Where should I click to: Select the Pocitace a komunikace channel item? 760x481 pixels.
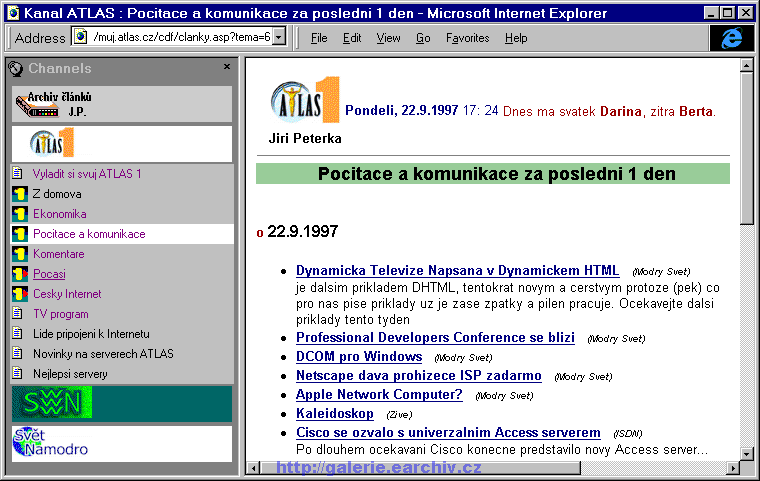tap(89, 234)
